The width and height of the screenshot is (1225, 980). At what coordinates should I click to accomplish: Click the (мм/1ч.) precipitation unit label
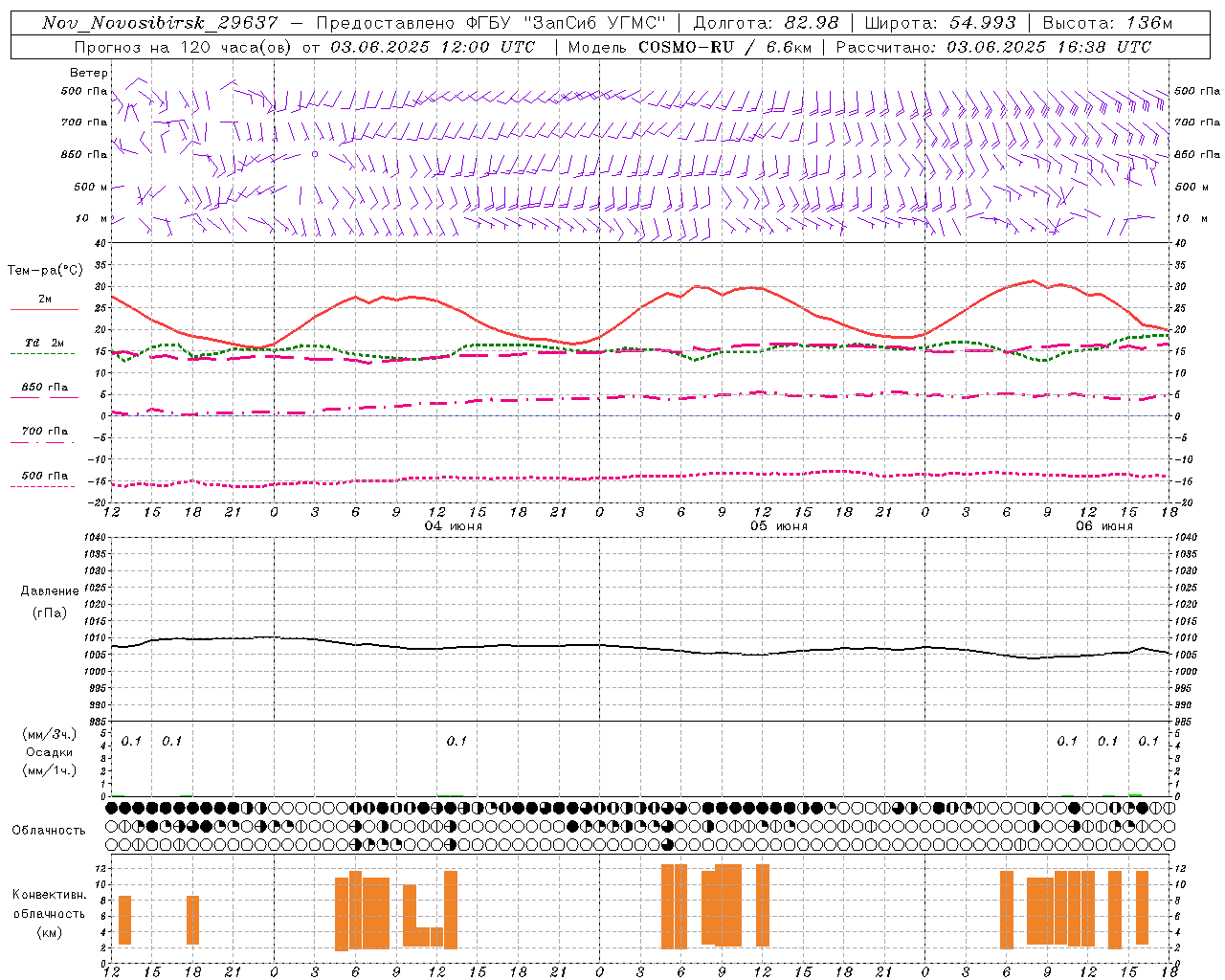point(50,770)
